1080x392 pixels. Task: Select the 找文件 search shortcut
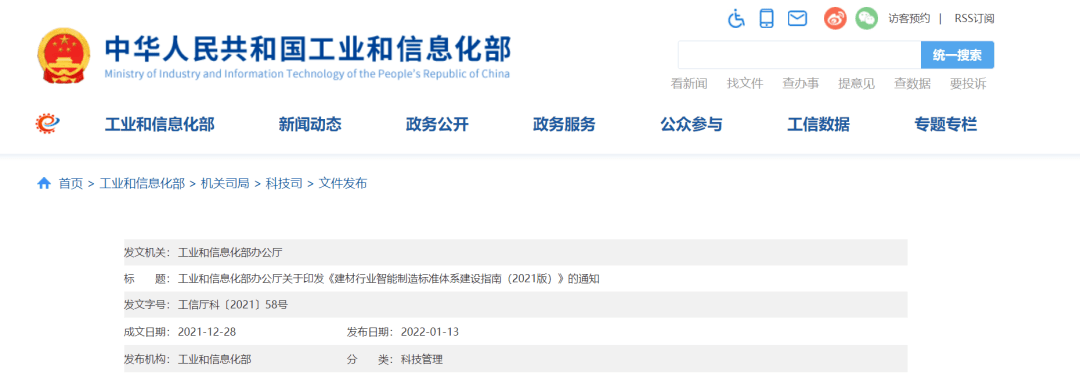(x=745, y=84)
